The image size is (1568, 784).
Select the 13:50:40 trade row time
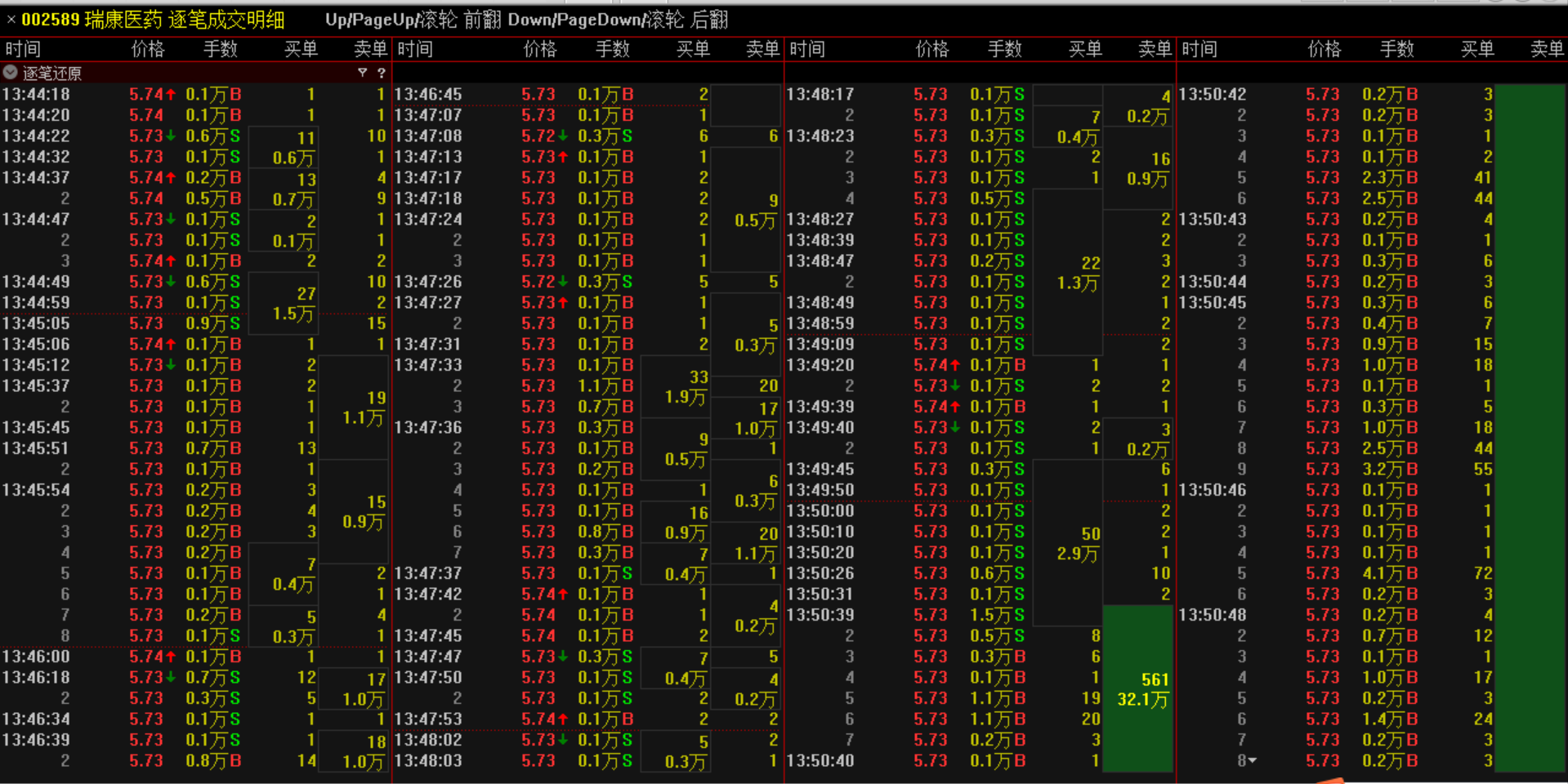pyautogui.click(x=820, y=761)
